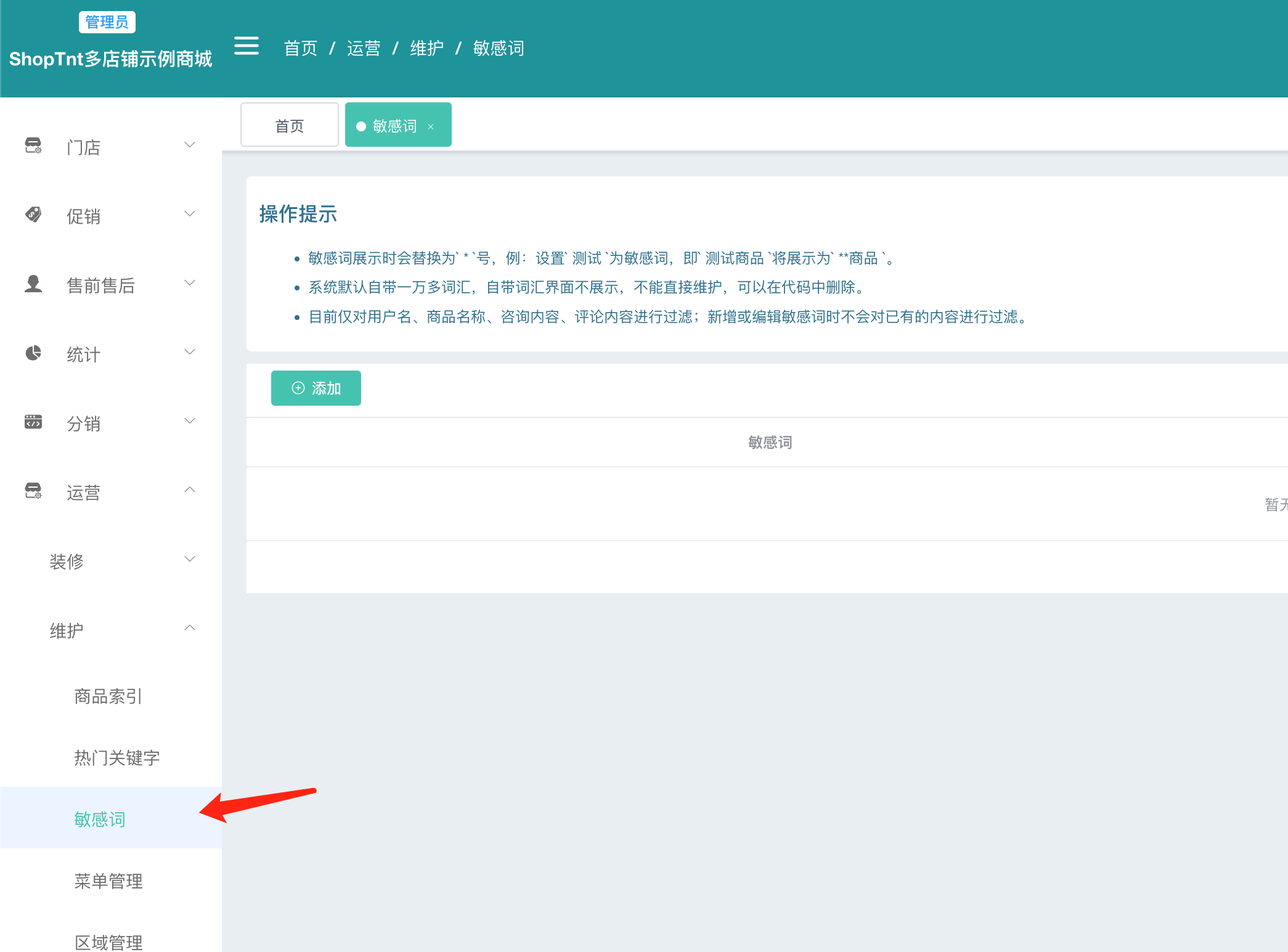Collapse the 运营 menu chevron
The image size is (1288, 952).
point(190,490)
